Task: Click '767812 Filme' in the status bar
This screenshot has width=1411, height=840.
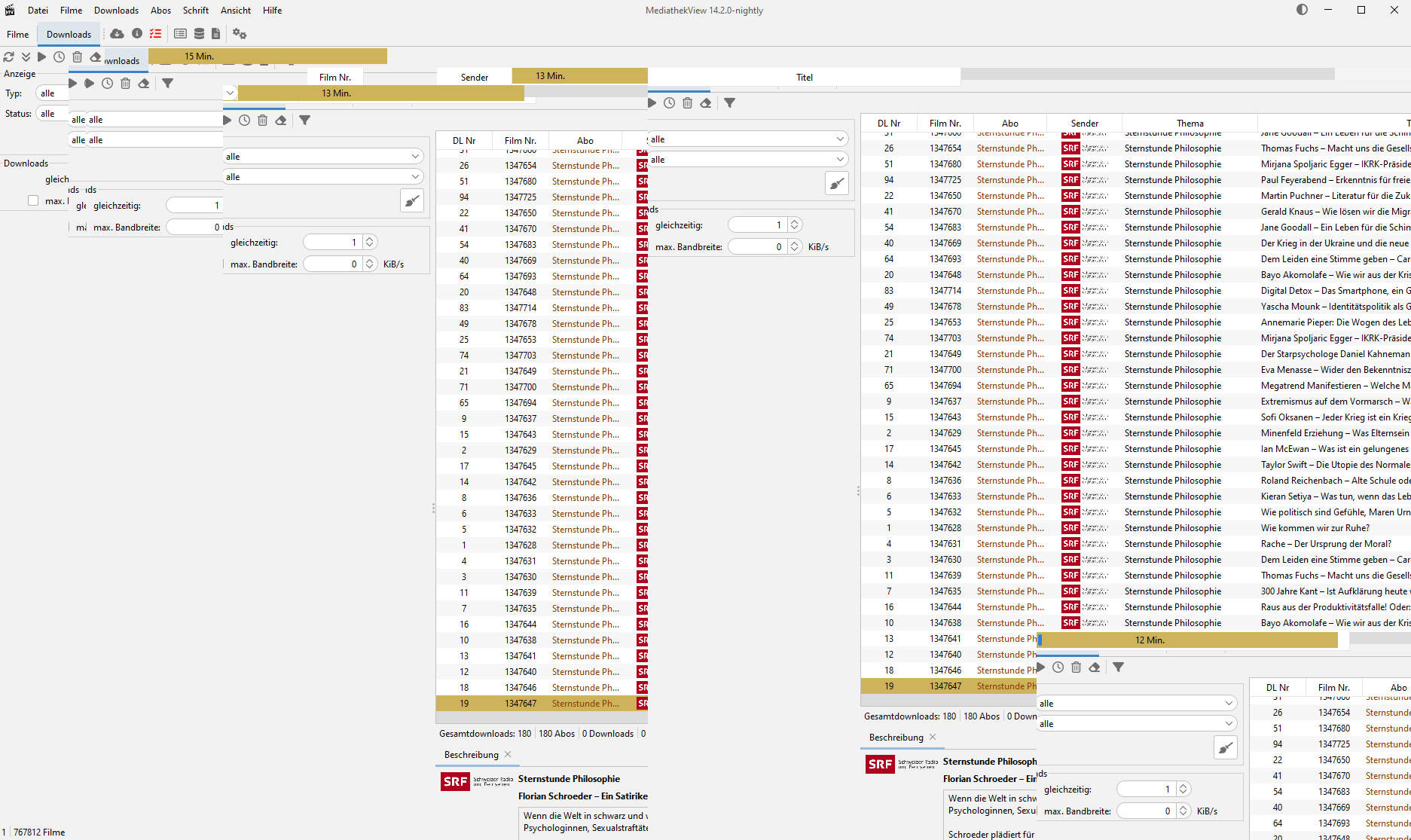Action: (39, 832)
